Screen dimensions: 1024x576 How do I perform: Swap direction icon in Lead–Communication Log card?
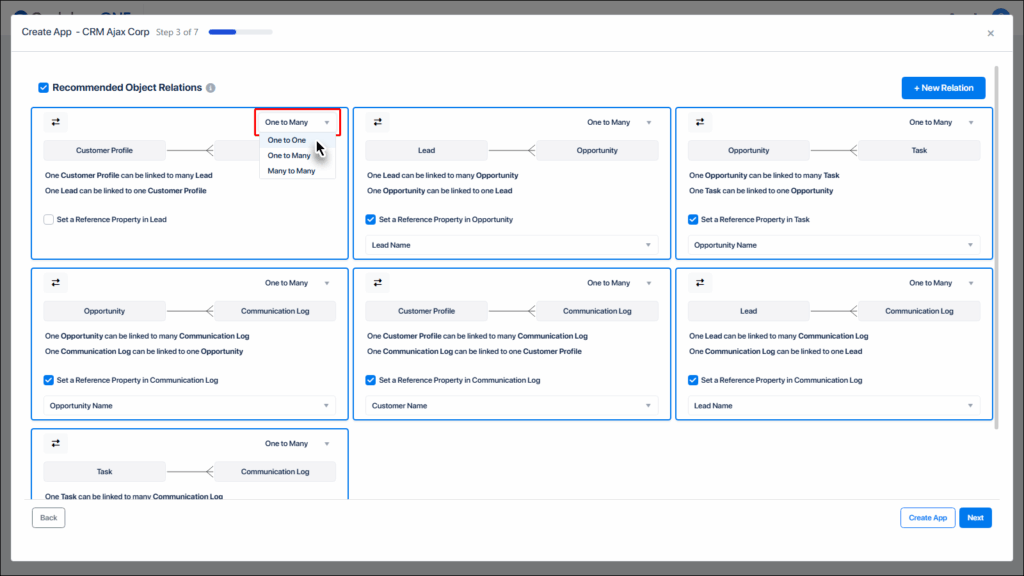(699, 283)
